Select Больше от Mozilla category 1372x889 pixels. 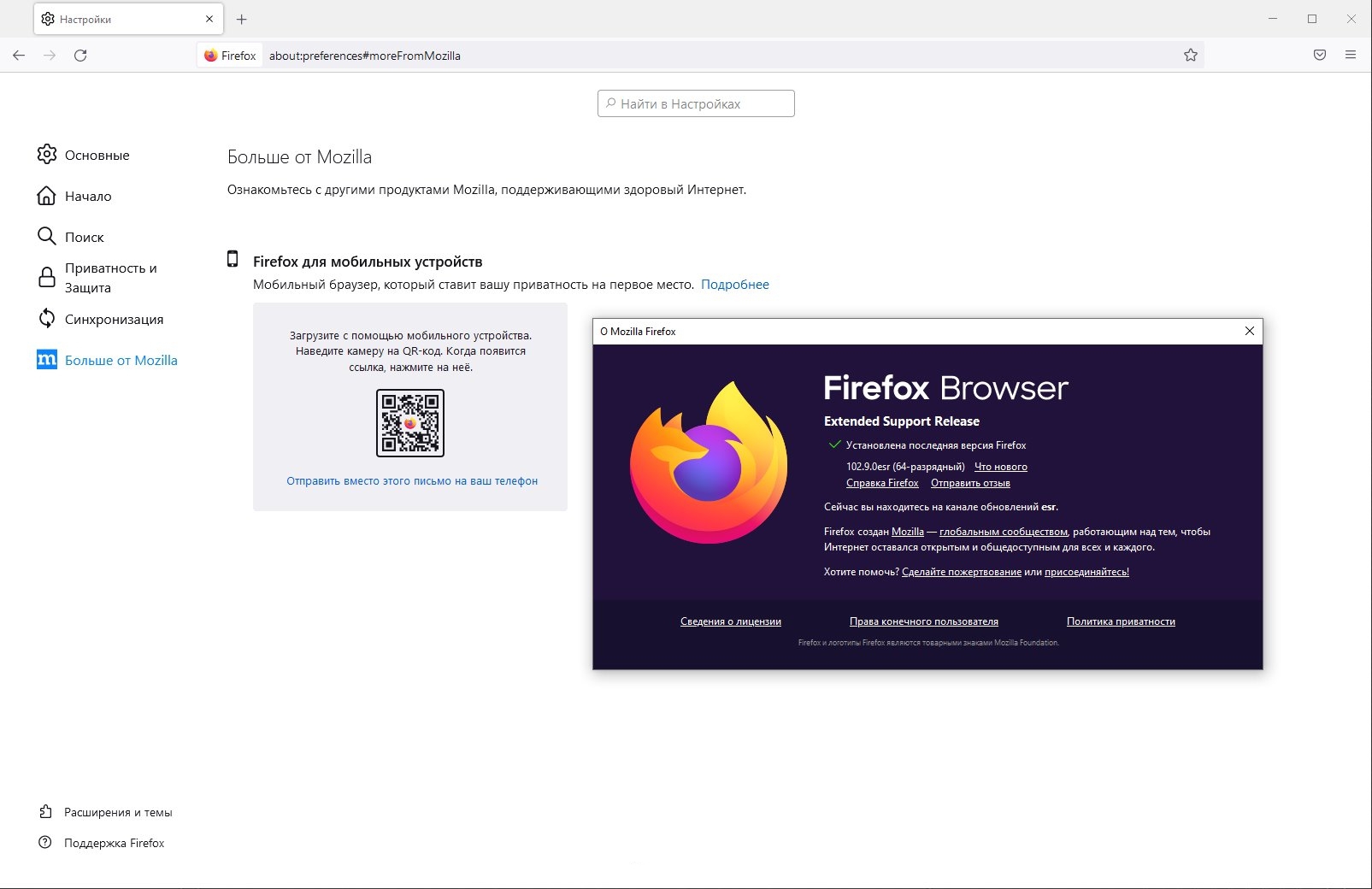108,360
